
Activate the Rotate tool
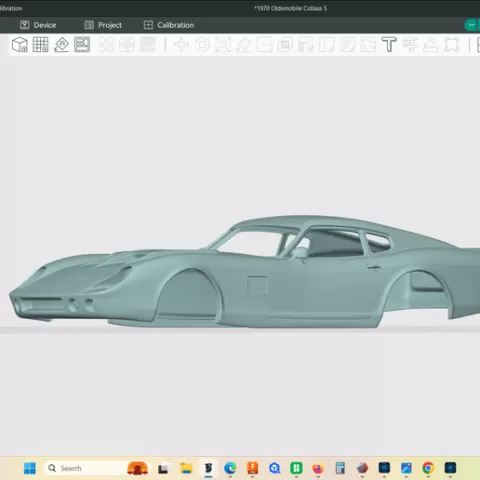point(202,45)
